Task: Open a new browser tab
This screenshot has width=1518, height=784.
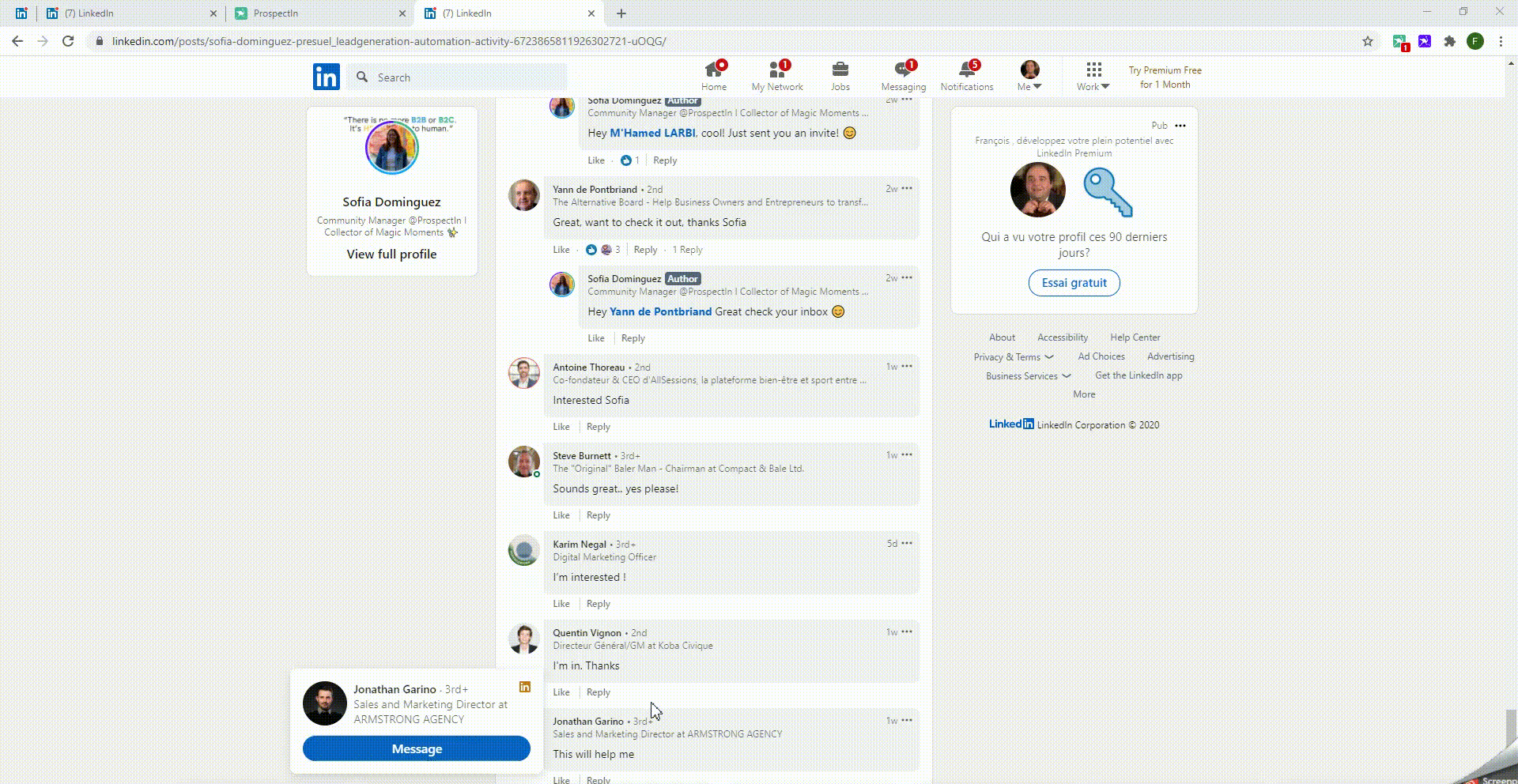Action: (621, 13)
